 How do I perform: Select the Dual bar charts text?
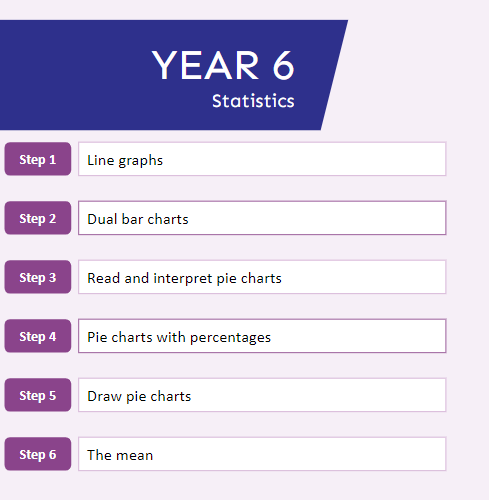(138, 219)
